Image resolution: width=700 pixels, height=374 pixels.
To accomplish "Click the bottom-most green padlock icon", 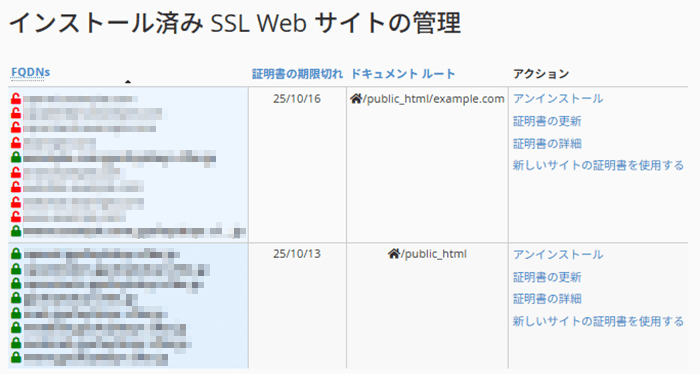I will 16,357.
